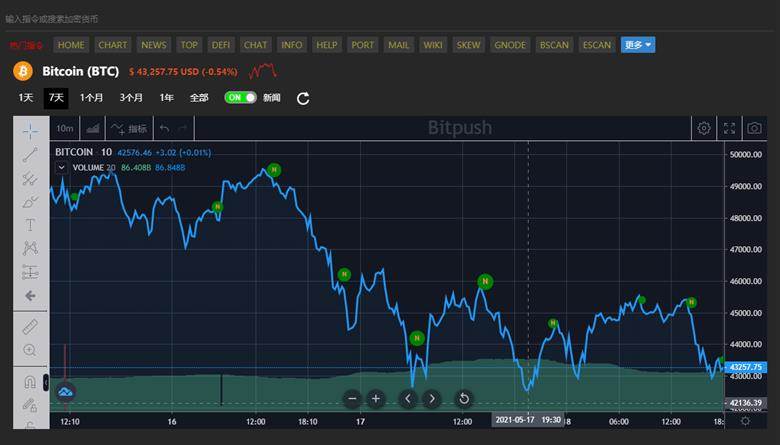Redo the last chart action
780x445 pixels.
(x=183, y=129)
